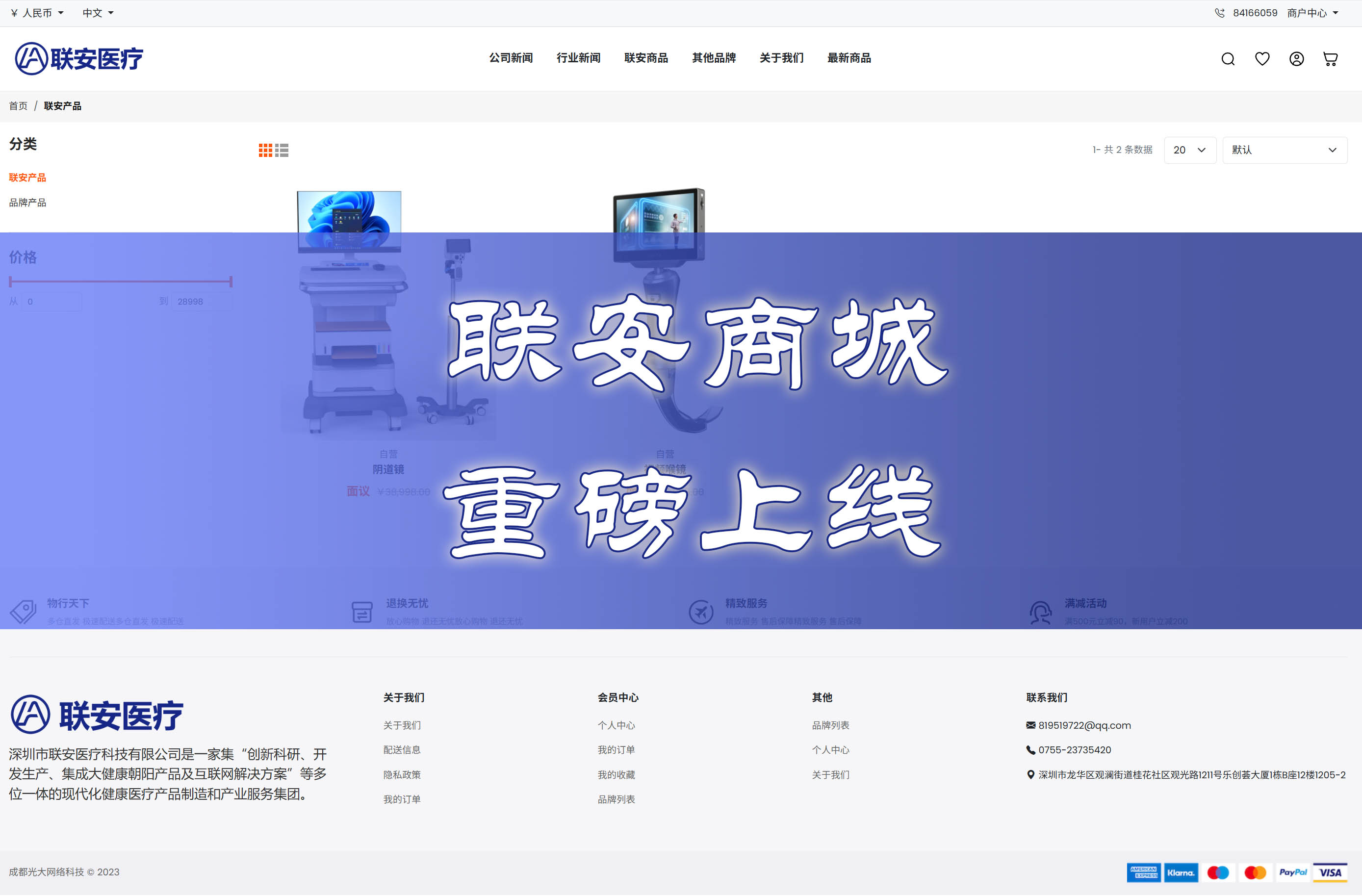Switch to list view layout

click(282, 151)
